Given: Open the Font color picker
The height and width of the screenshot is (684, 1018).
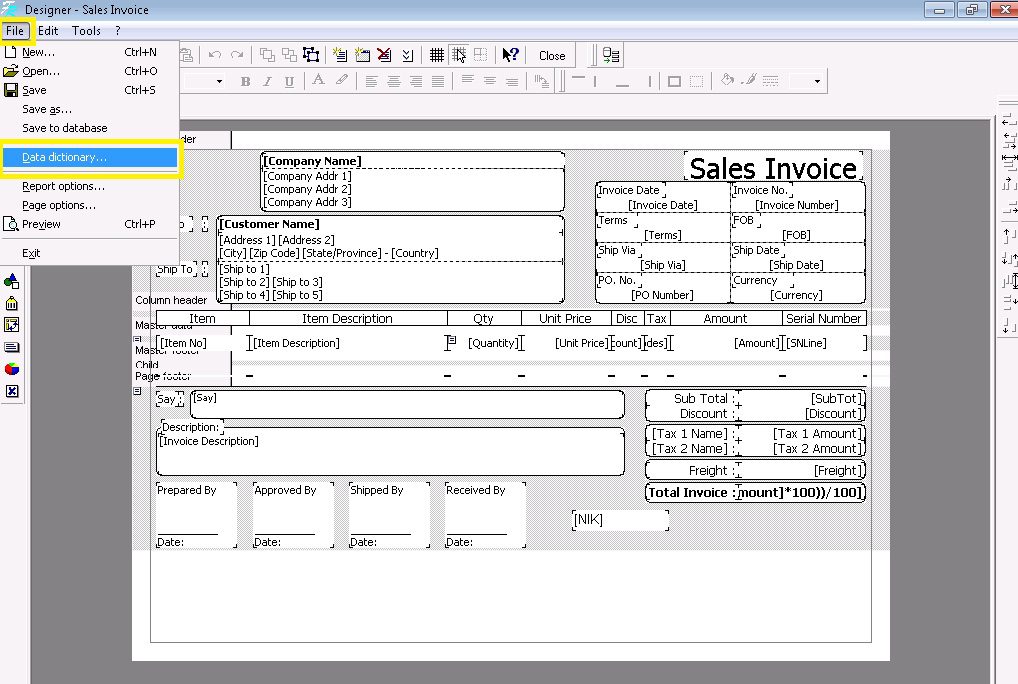Looking at the screenshot, I should (x=318, y=80).
